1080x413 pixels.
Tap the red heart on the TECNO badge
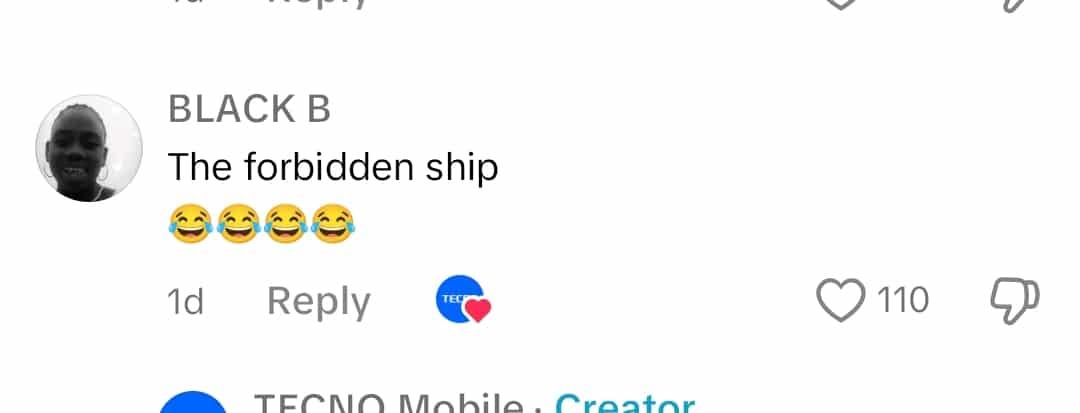coord(479,310)
